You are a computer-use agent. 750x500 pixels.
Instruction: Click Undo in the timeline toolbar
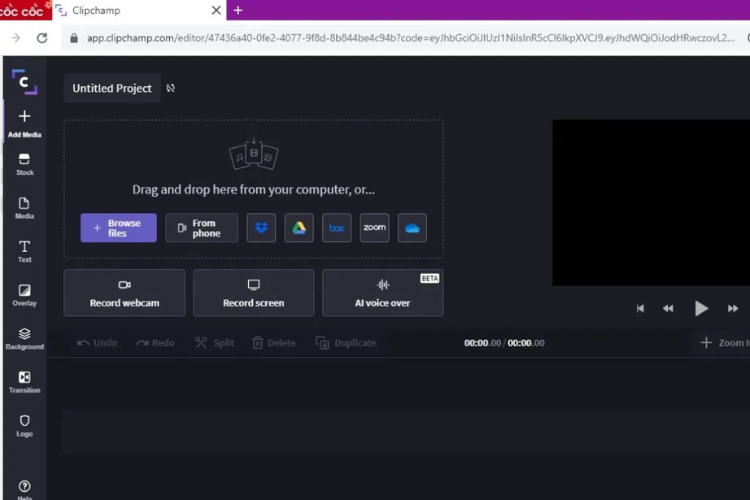coord(97,343)
